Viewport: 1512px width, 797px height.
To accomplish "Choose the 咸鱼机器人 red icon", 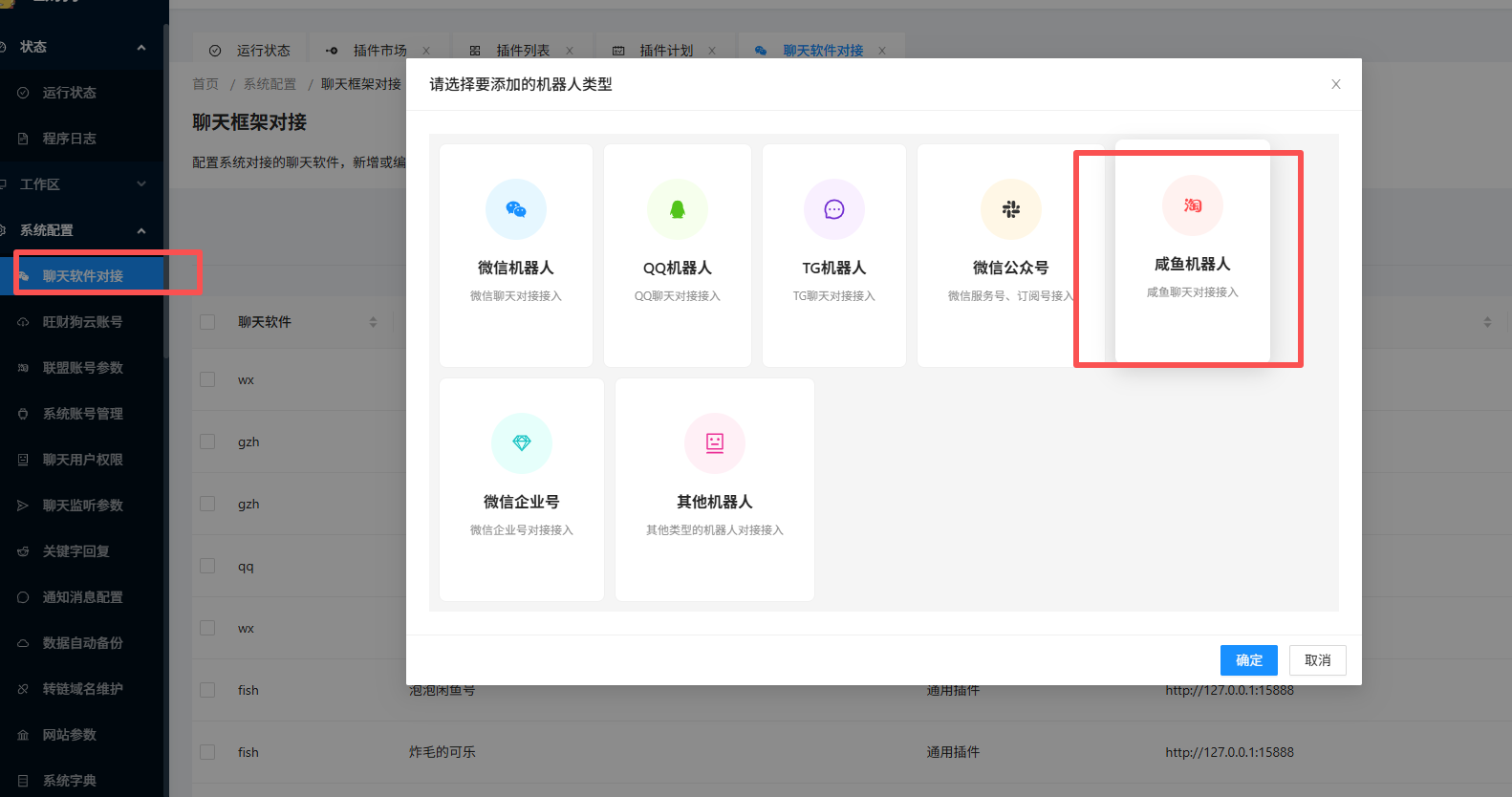I will (1192, 205).
